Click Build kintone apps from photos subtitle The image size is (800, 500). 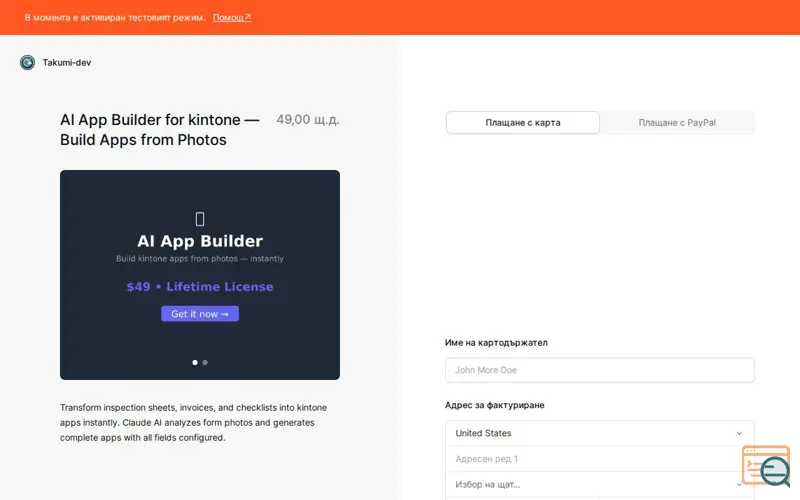[200, 259]
